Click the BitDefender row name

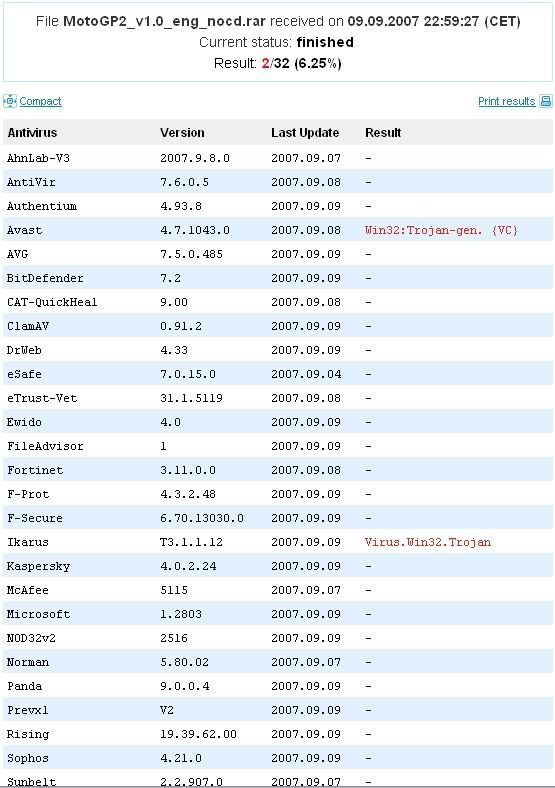[x=45, y=278]
